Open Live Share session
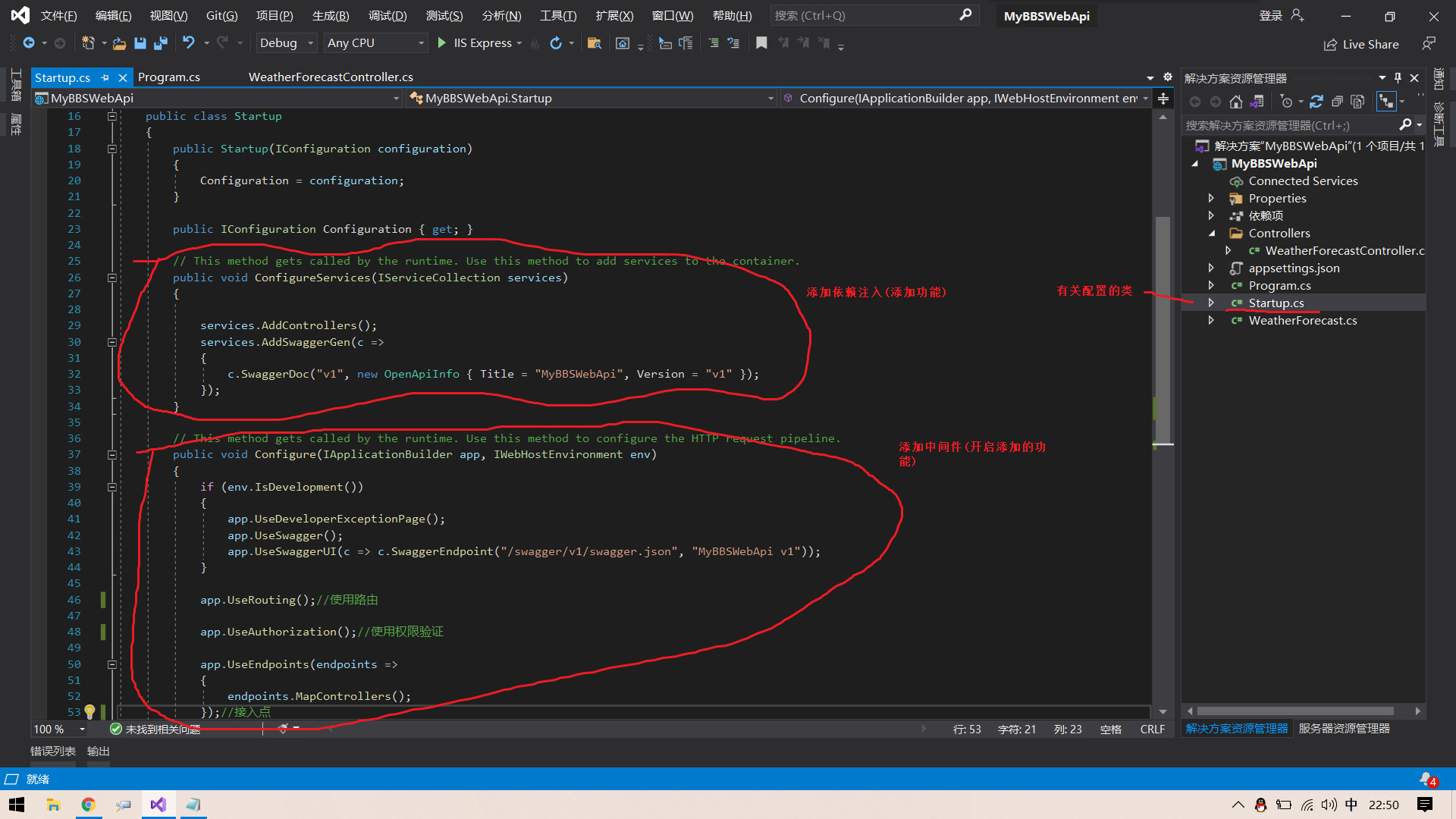Screen dimensions: 1456x819 [x=1361, y=44]
